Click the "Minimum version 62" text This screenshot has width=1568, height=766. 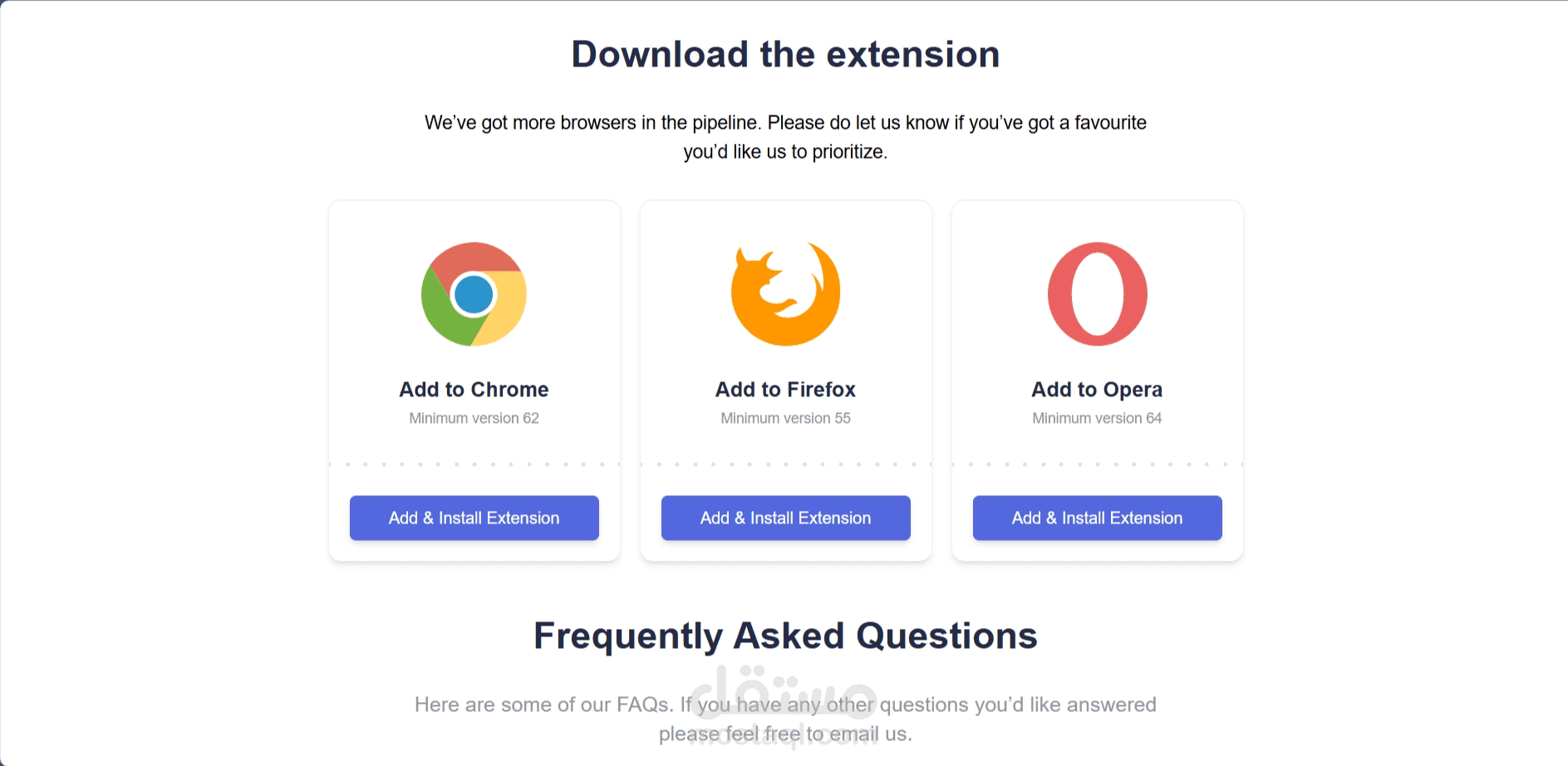point(474,418)
